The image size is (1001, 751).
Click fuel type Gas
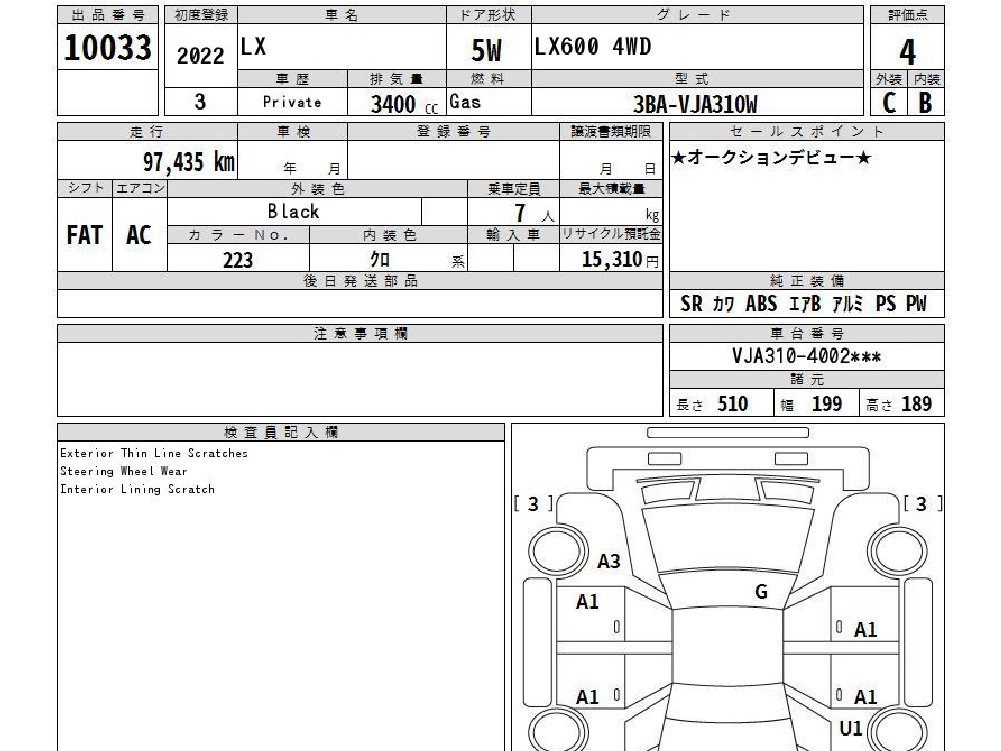(465, 102)
